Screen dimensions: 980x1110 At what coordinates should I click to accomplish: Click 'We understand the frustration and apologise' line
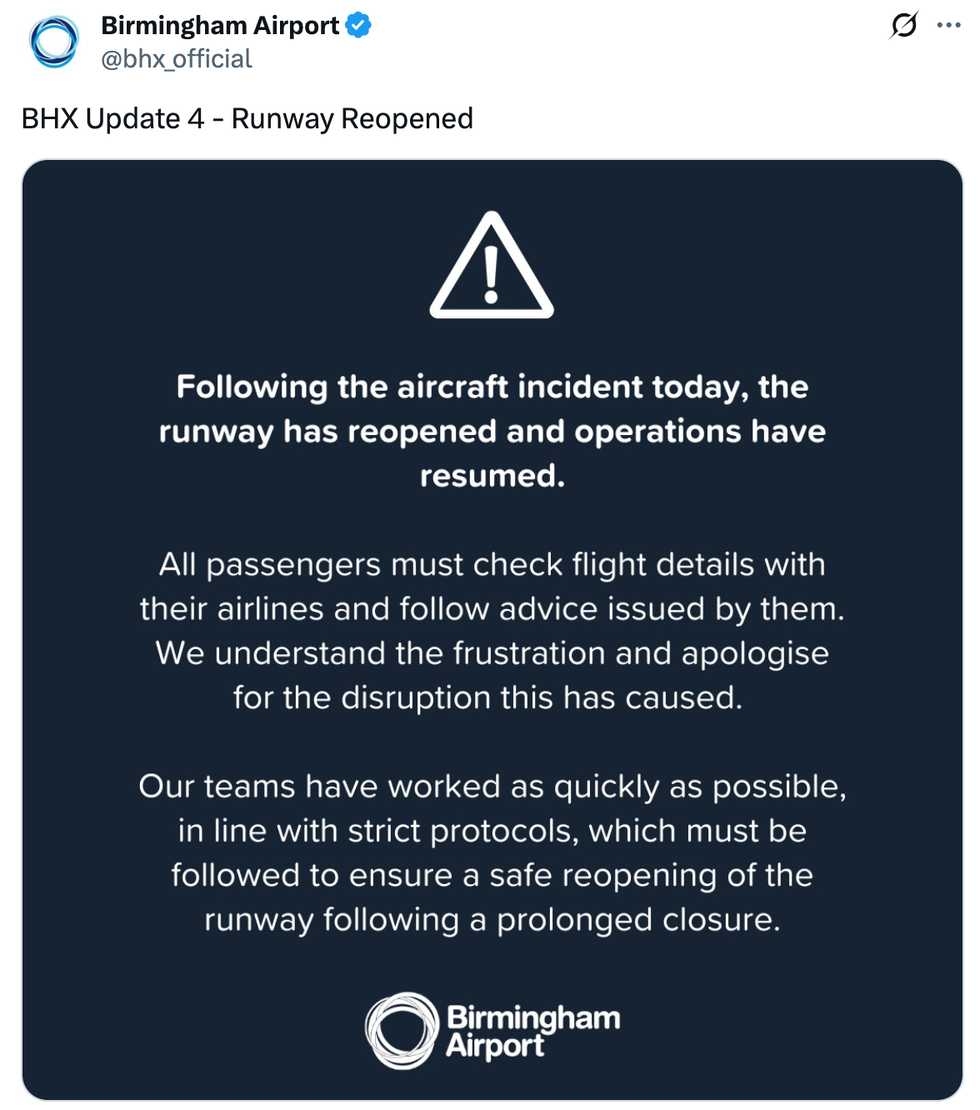492,653
